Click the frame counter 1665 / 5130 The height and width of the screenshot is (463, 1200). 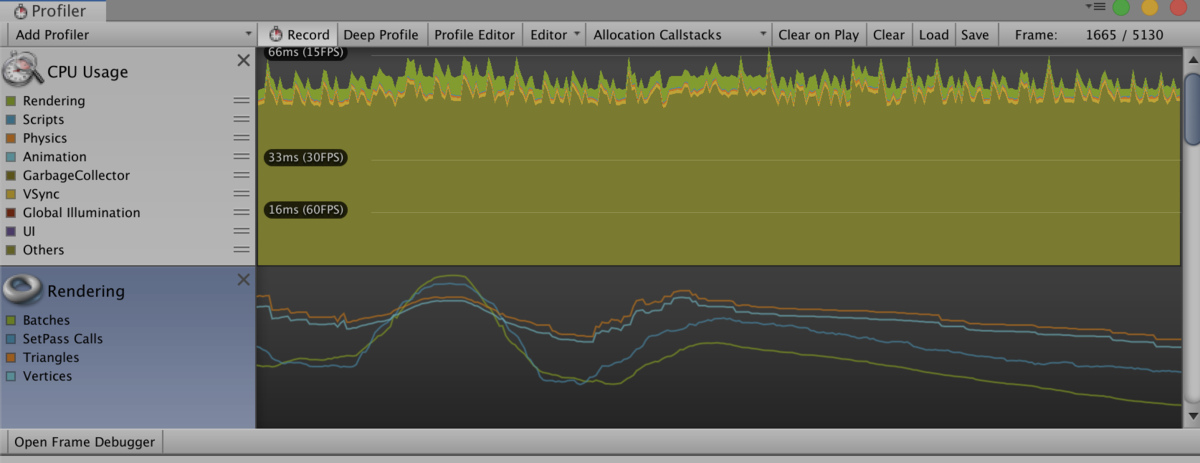pos(1124,34)
